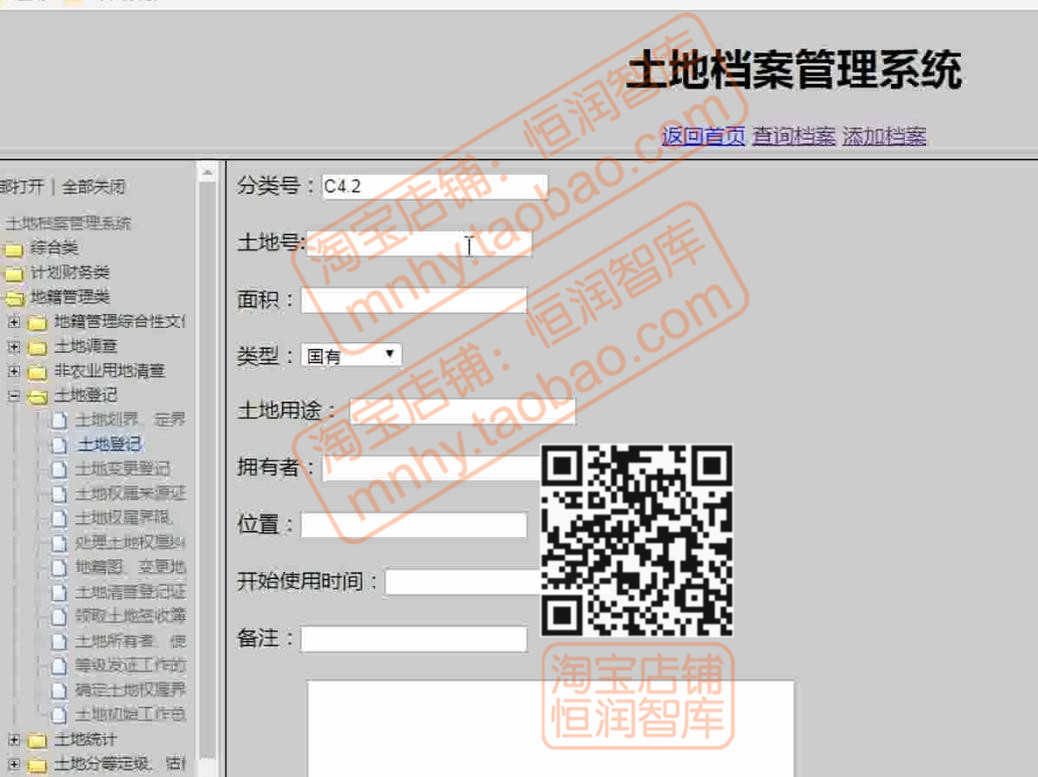Click the document icon beside 土地权属来源证
Image resolution: width=1038 pixels, height=777 pixels.
[x=57, y=493]
